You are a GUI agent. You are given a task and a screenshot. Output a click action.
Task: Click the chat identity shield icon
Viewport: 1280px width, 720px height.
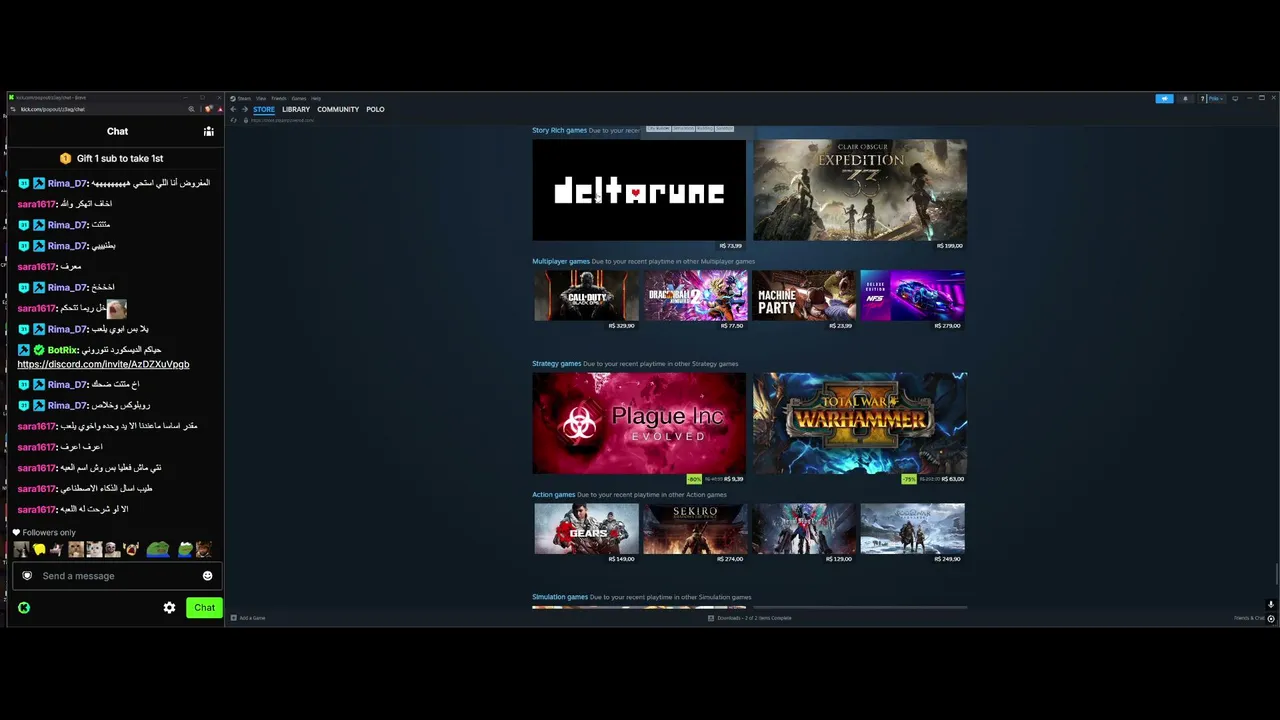coord(27,576)
